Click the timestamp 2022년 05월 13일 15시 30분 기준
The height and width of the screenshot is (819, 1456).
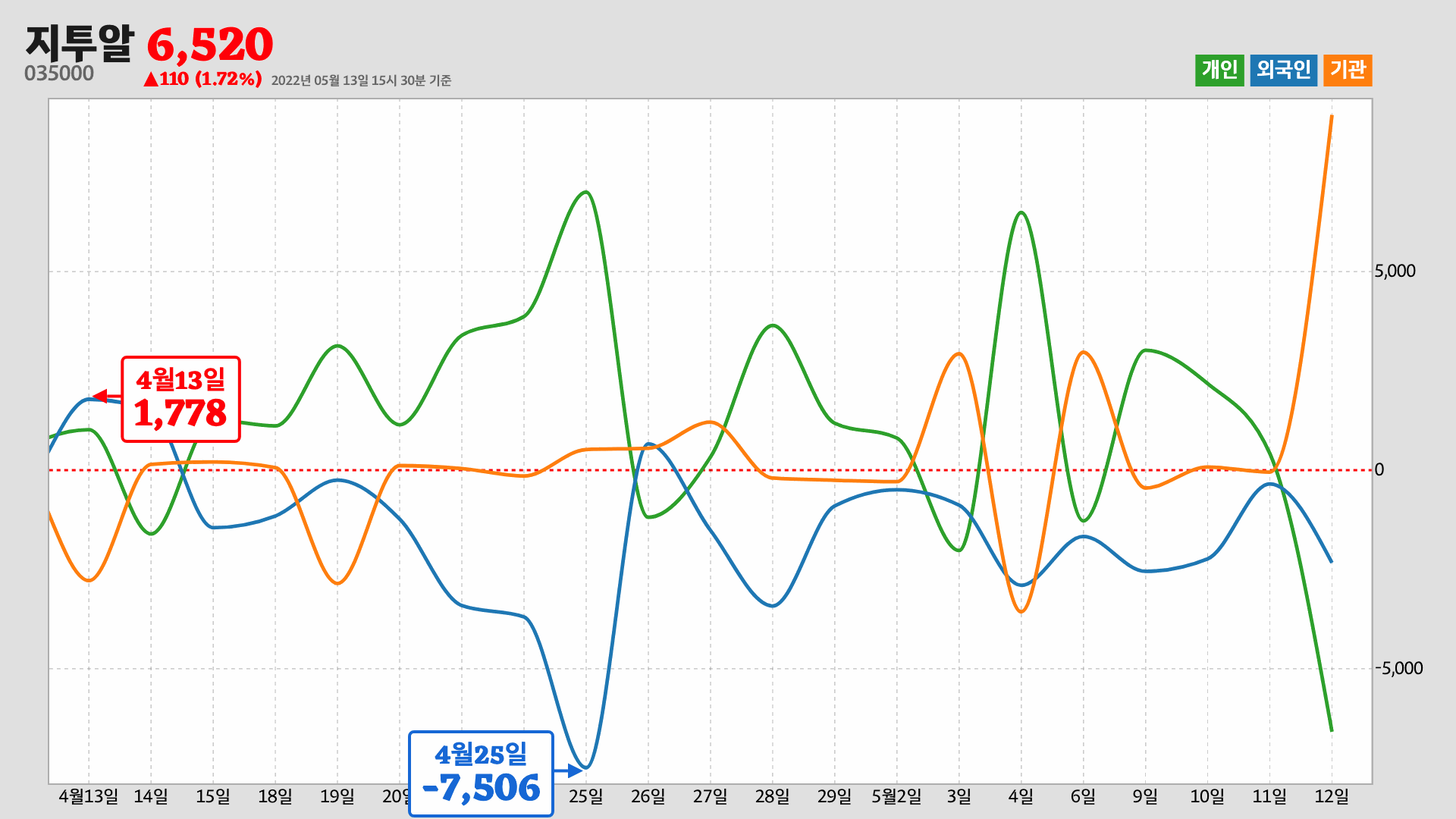pyautogui.click(x=361, y=80)
